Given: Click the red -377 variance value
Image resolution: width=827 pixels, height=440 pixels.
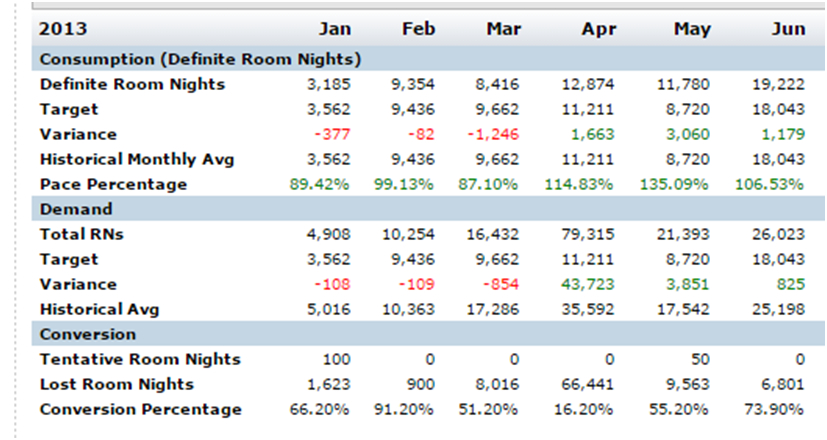Looking at the screenshot, I should pos(332,135).
